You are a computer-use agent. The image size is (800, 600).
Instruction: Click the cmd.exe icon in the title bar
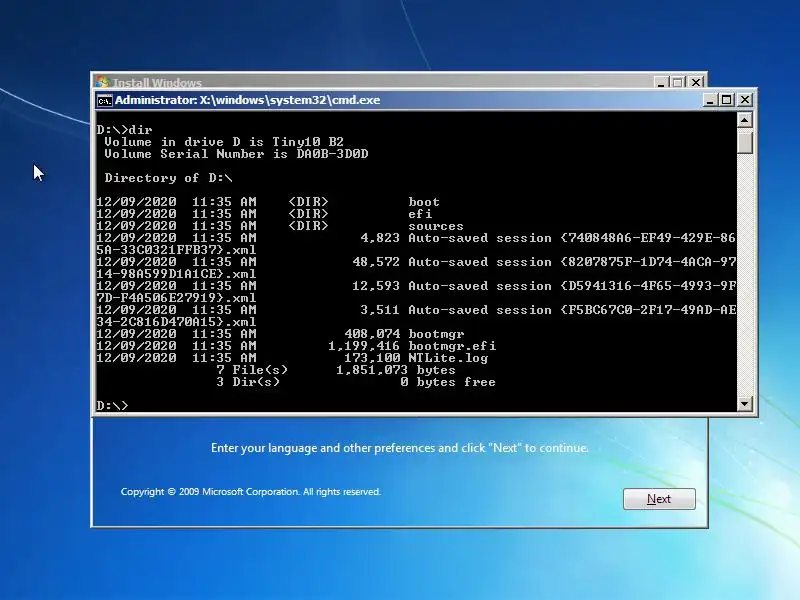click(104, 101)
